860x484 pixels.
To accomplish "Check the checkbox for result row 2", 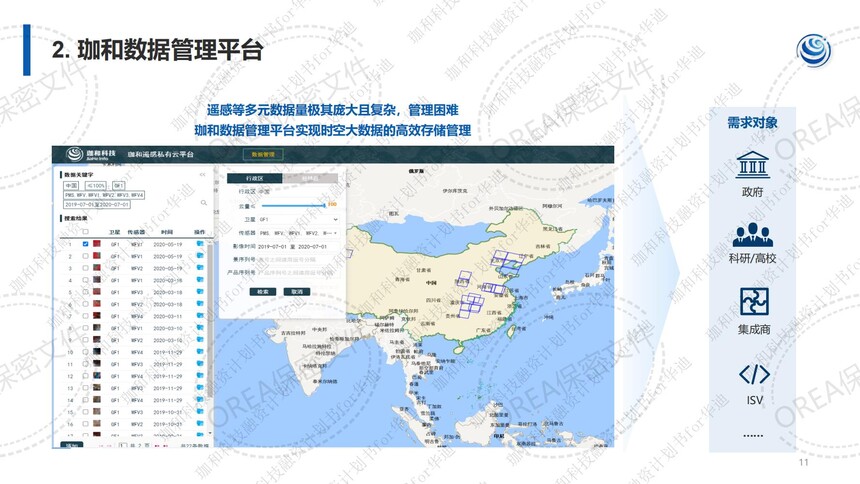I will tap(85, 256).
